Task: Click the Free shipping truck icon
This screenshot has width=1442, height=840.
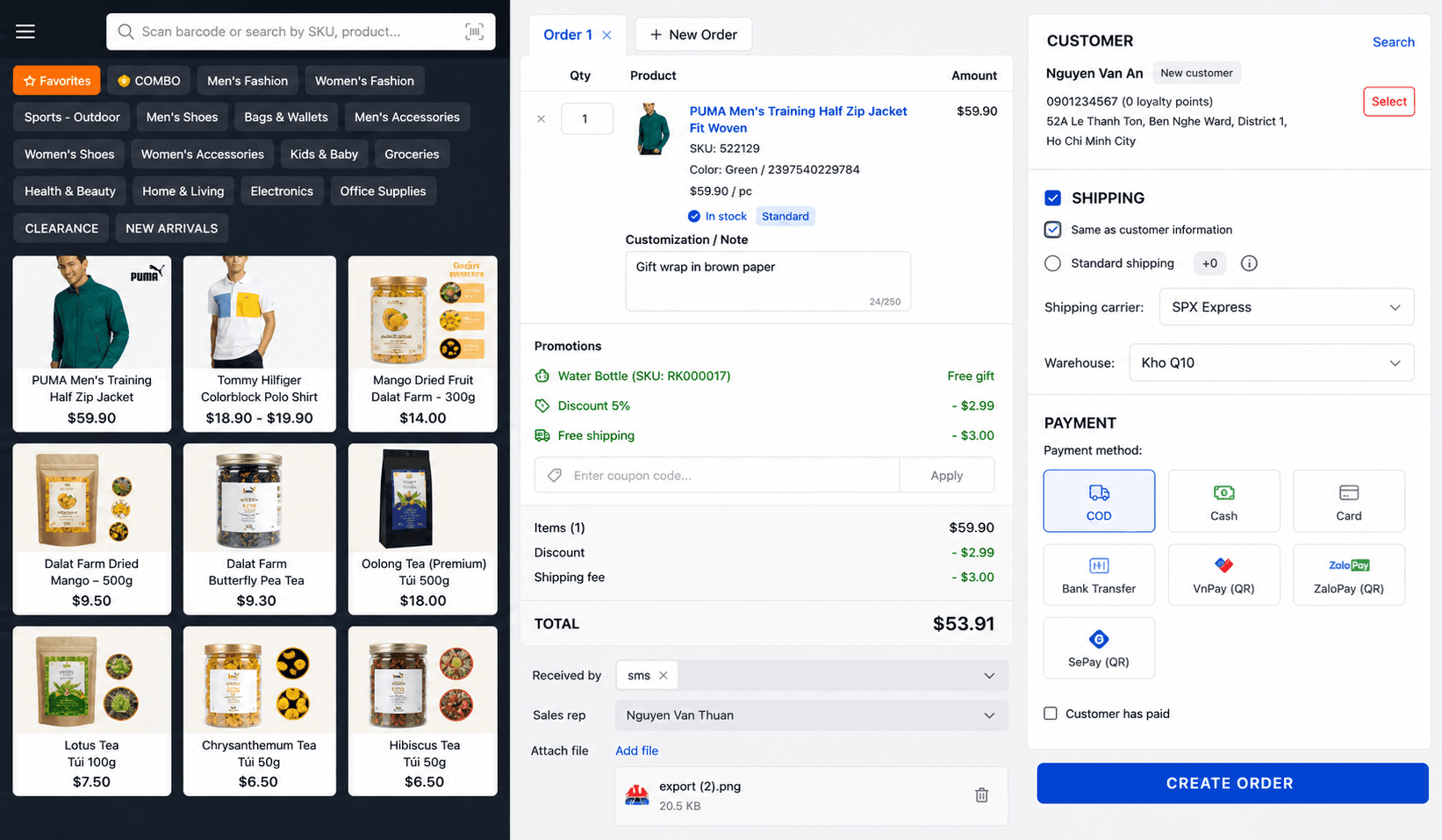Action: [x=542, y=435]
